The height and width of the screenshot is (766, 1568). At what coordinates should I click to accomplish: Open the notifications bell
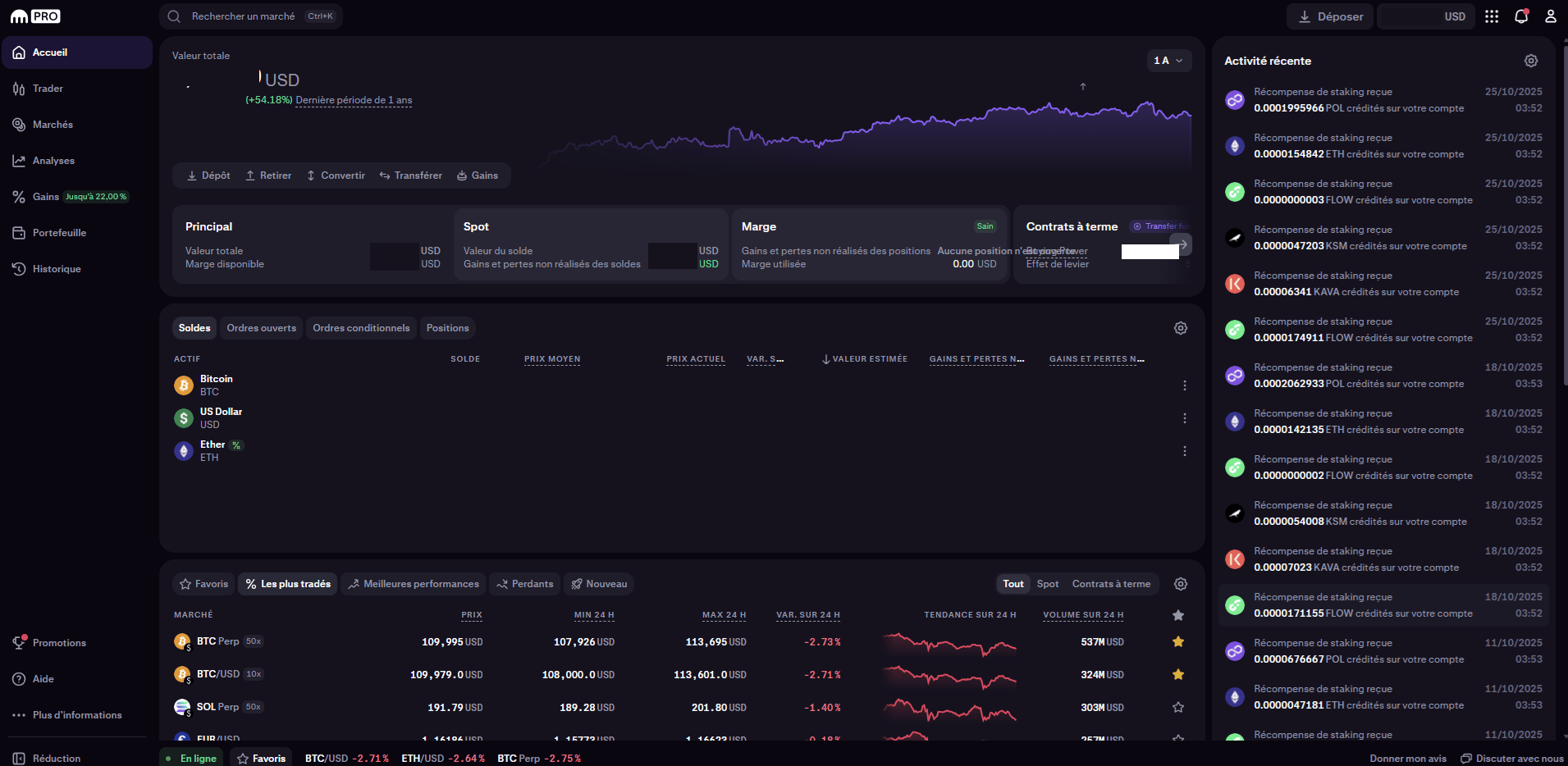click(1521, 16)
